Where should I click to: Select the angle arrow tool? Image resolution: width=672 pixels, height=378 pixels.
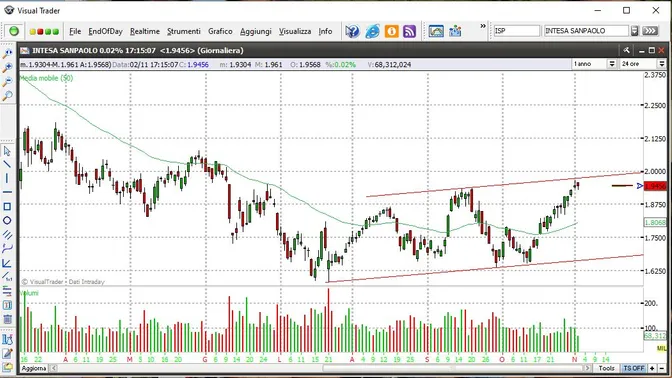[7, 263]
